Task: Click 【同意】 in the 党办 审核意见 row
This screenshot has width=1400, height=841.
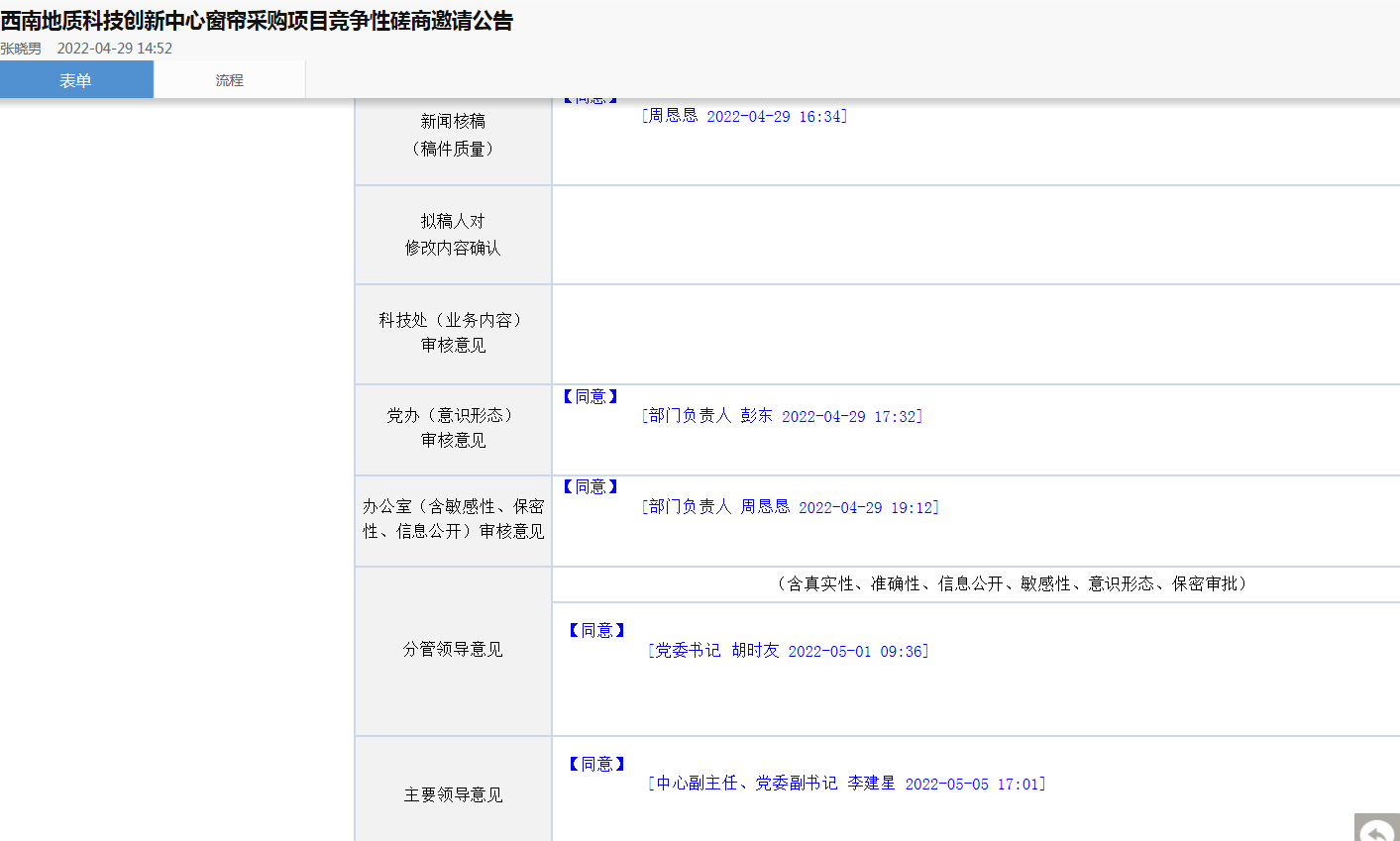Action: coord(591,397)
